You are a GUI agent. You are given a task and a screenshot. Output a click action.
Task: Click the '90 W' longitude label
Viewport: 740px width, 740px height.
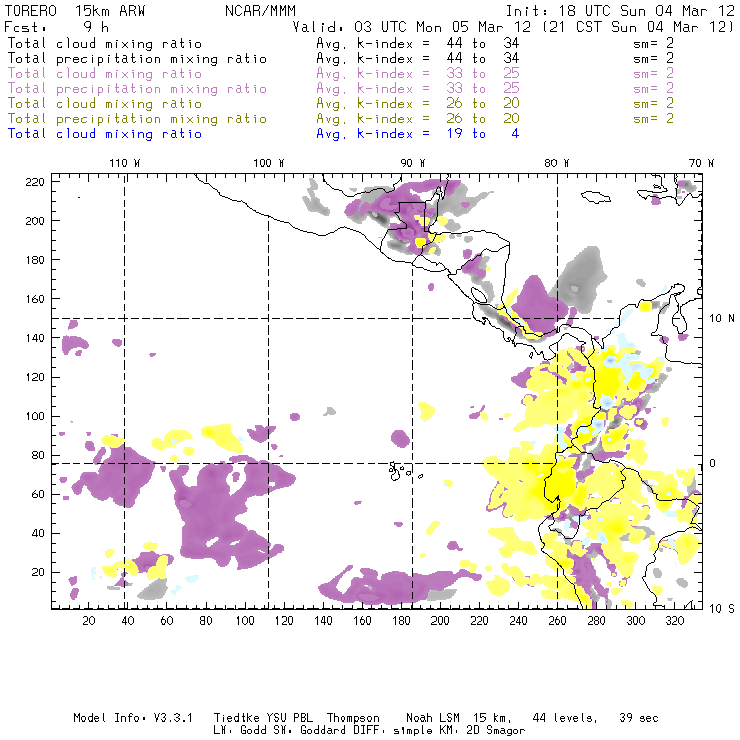(413, 163)
